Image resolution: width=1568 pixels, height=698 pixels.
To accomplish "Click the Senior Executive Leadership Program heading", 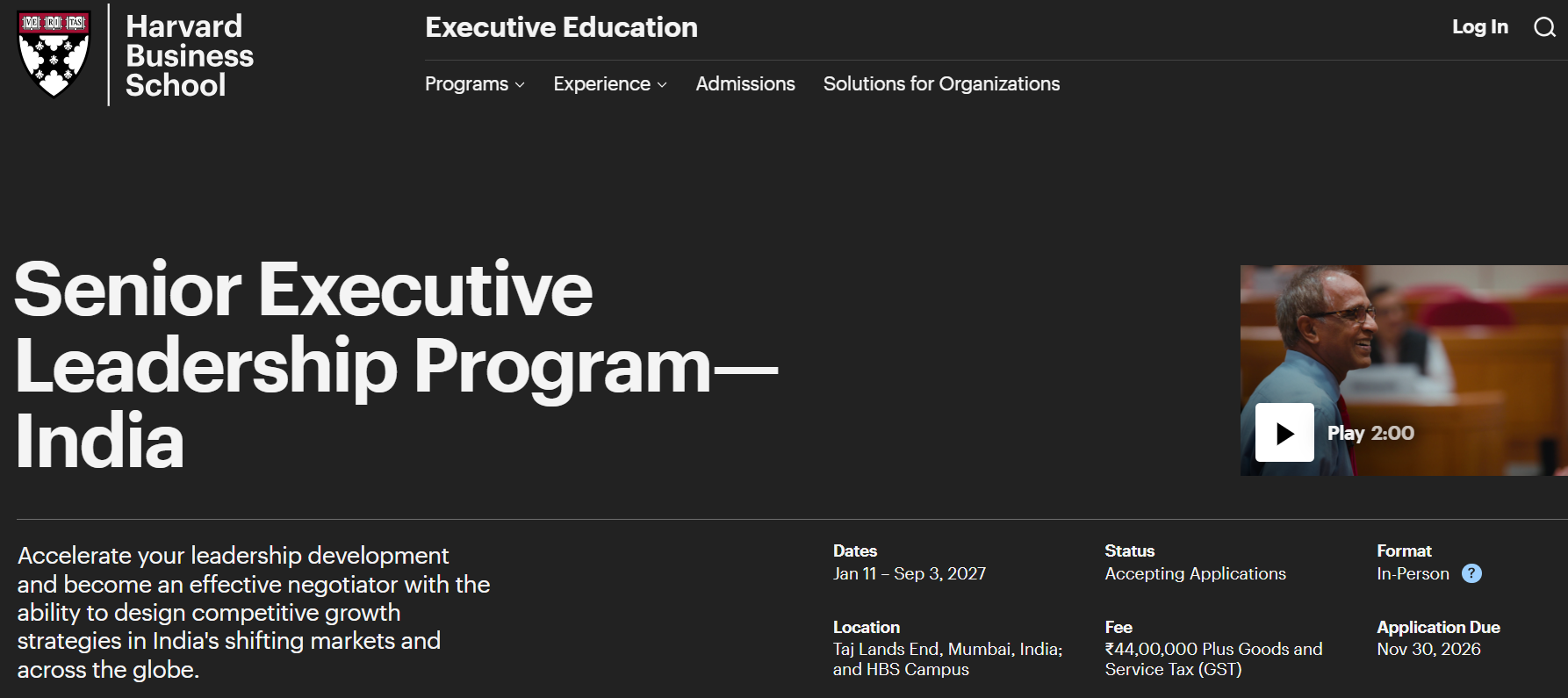I will coord(396,364).
